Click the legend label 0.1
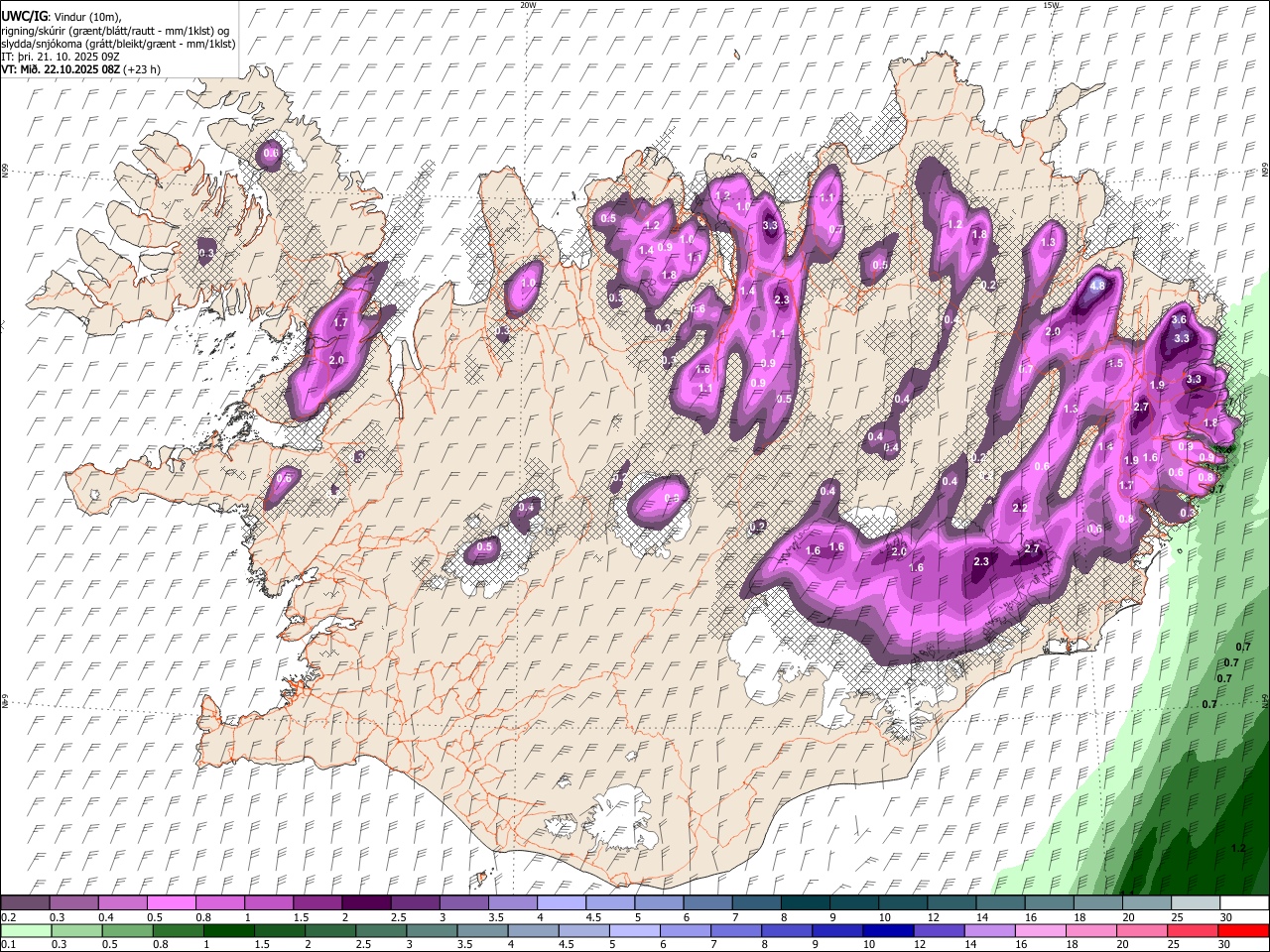The width and height of the screenshot is (1270, 952). (7, 946)
